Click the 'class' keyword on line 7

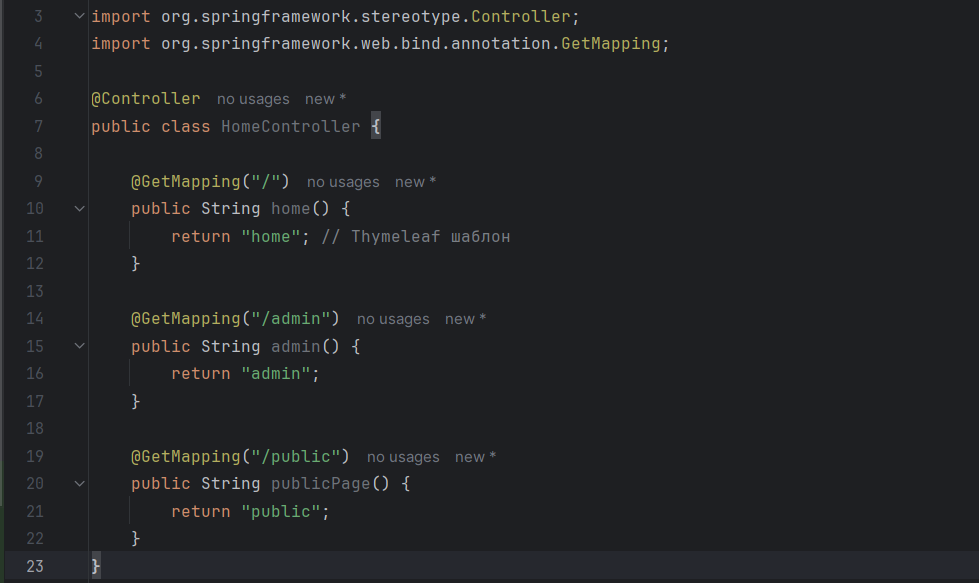[x=185, y=127]
